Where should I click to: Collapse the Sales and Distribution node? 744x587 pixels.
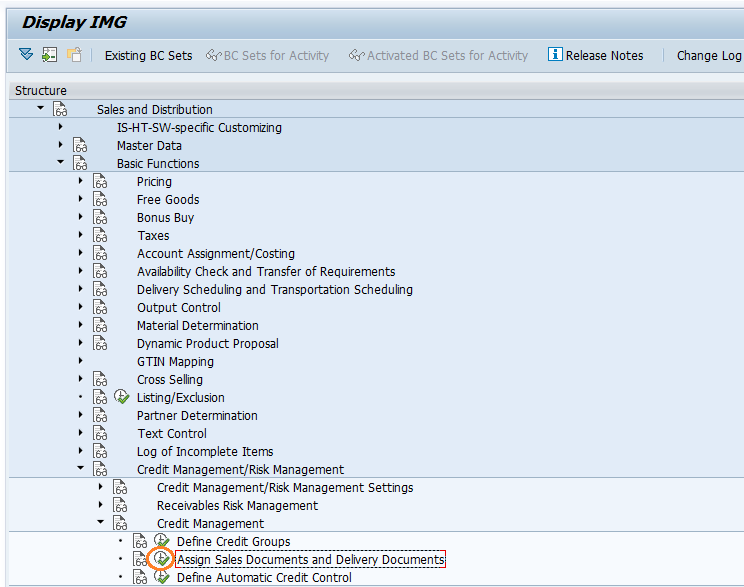41,109
